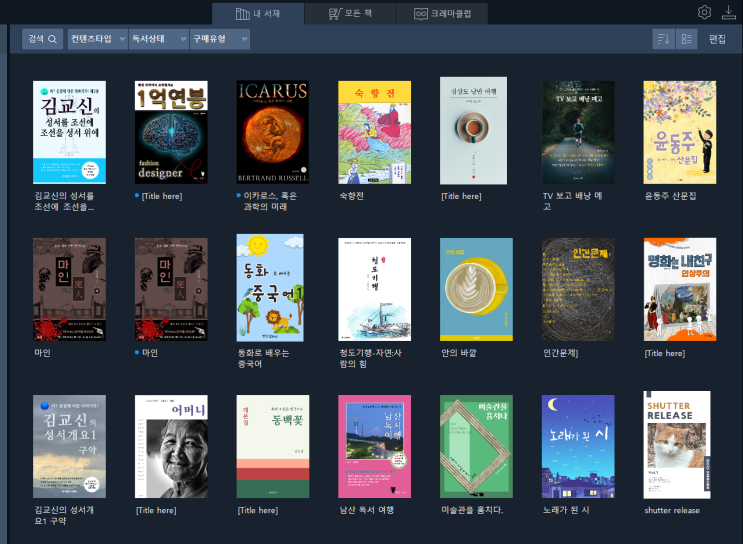Open the 미술관을 훔치다 green cover
Image resolution: width=743 pixels, height=544 pixels.
476,446
